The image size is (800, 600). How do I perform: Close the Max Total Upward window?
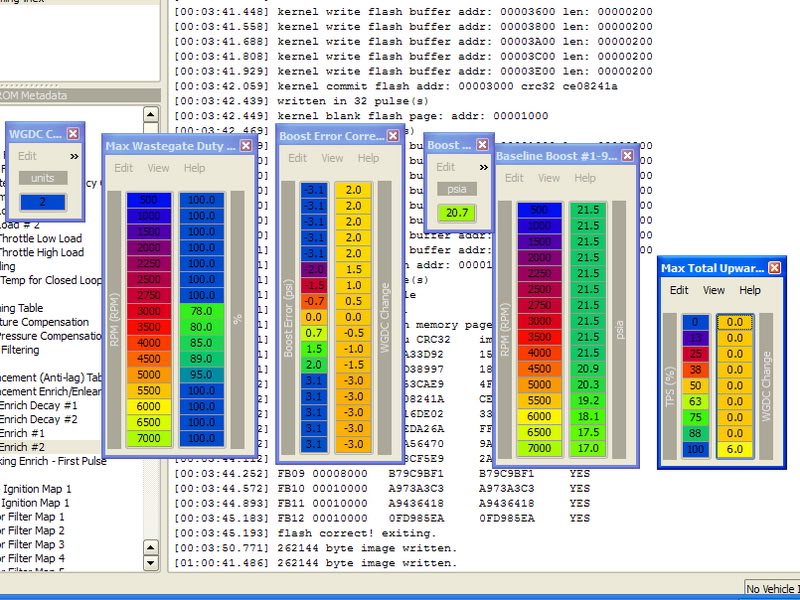tap(774, 268)
